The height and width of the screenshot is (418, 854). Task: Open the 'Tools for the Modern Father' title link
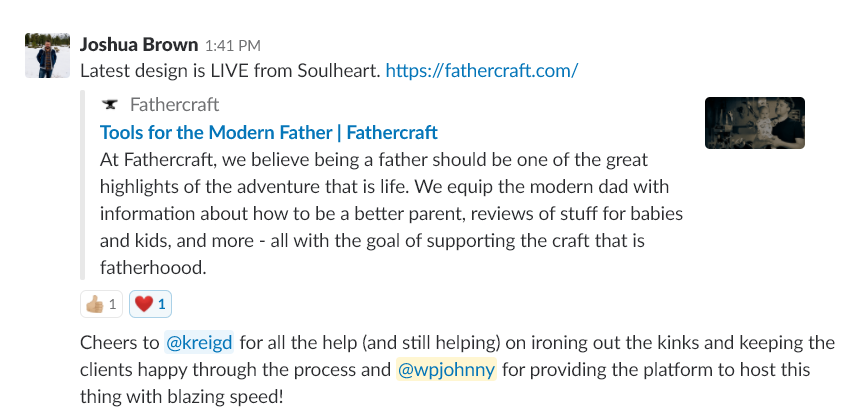click(x=269, y=132)
